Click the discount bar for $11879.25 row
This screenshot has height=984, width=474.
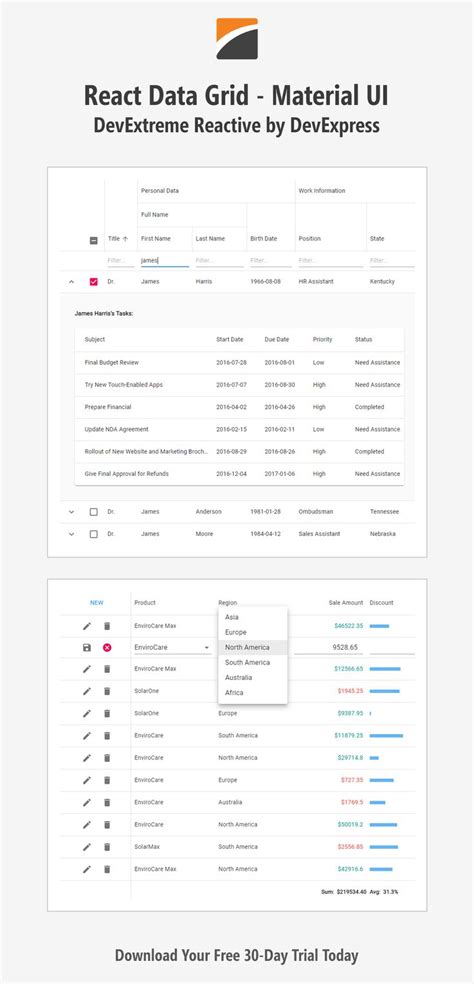386,735
